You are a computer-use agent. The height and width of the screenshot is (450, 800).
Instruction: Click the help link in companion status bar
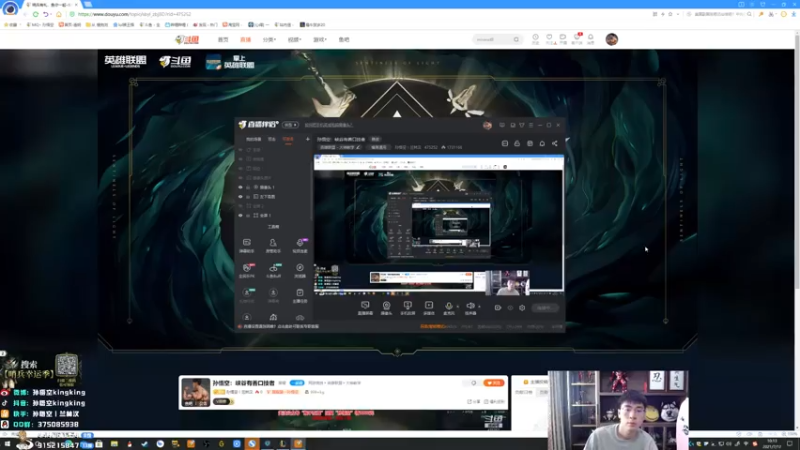click(x=279, y=327)
